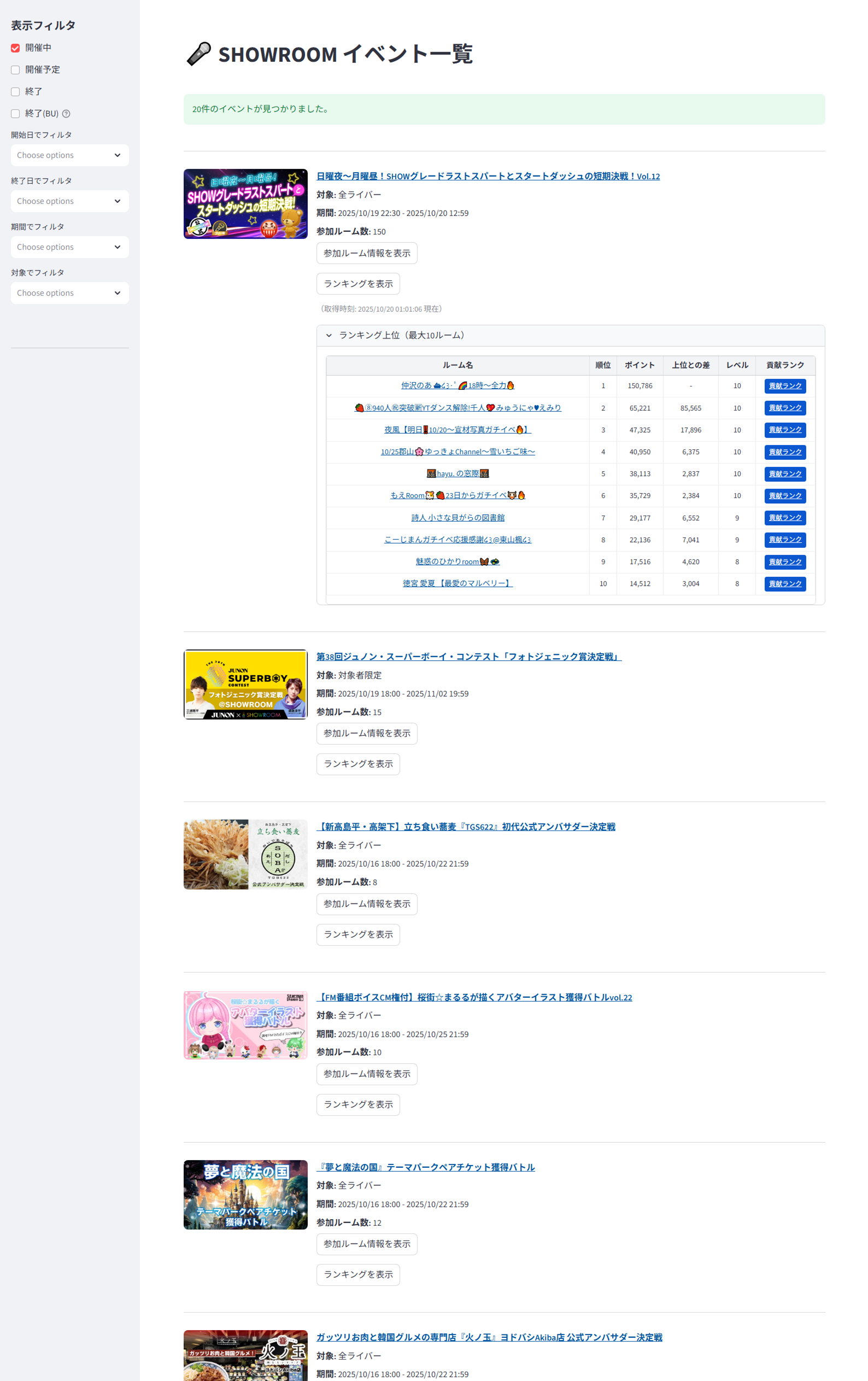868x1381 pixels.
Task: Check the 終了 filter checkbox
Action: (x=15, y=92)
